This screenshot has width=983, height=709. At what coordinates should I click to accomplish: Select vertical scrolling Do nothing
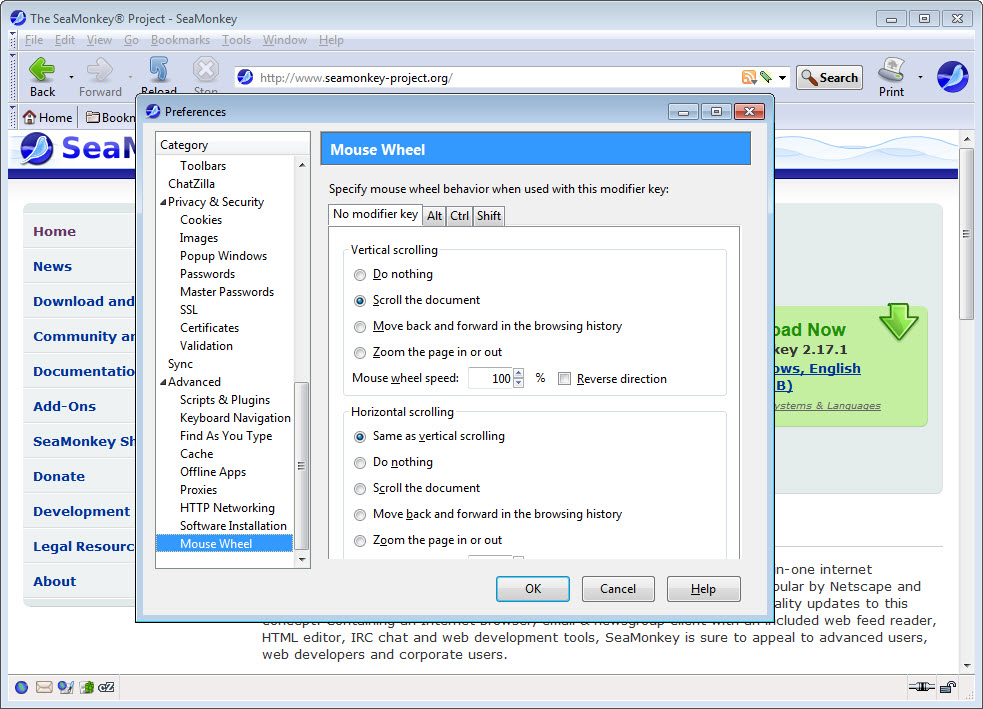tap(360, 275)
